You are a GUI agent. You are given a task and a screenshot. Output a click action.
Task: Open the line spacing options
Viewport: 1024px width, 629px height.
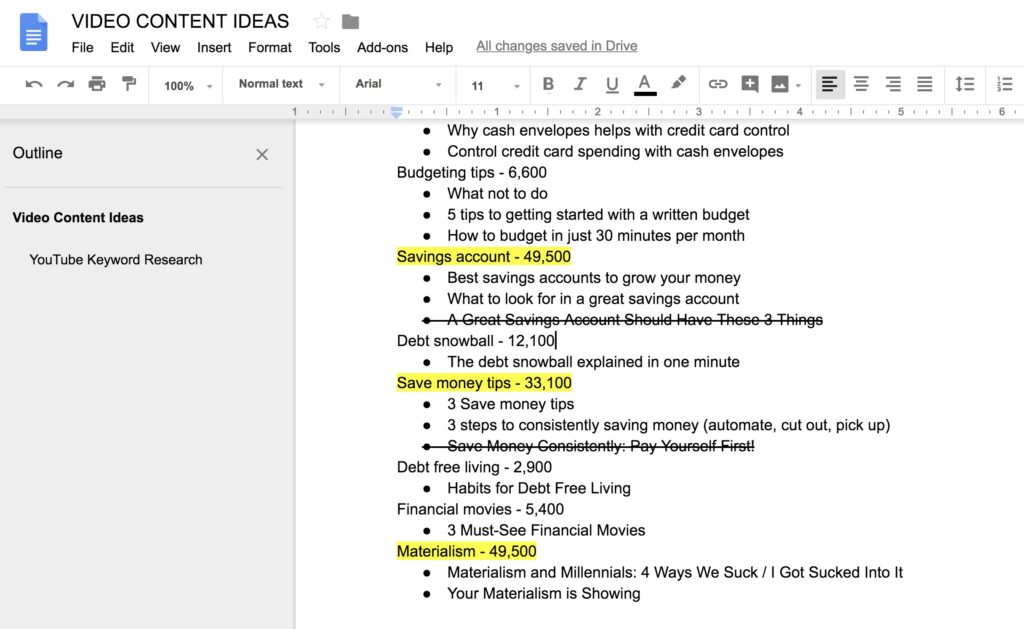click(x=965, y=84)
